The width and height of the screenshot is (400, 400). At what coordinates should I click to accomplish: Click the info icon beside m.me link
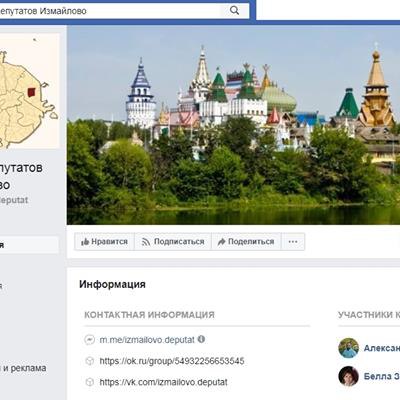click(201, 339)
